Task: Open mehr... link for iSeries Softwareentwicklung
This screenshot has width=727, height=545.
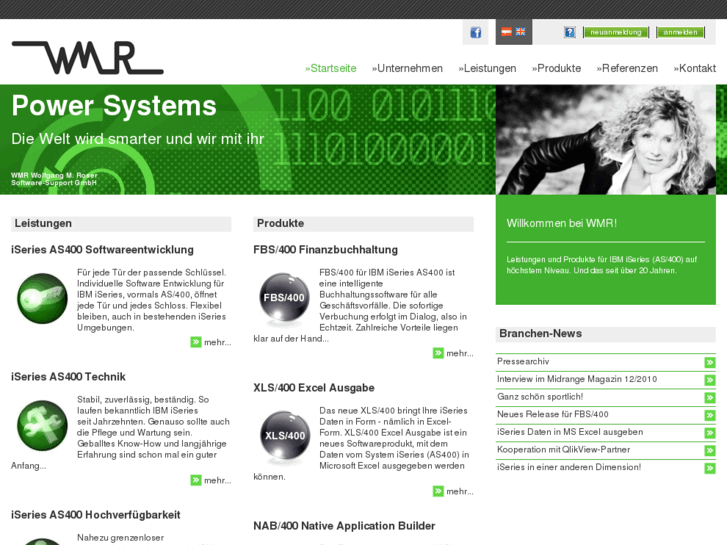Action: click(217, 342)
